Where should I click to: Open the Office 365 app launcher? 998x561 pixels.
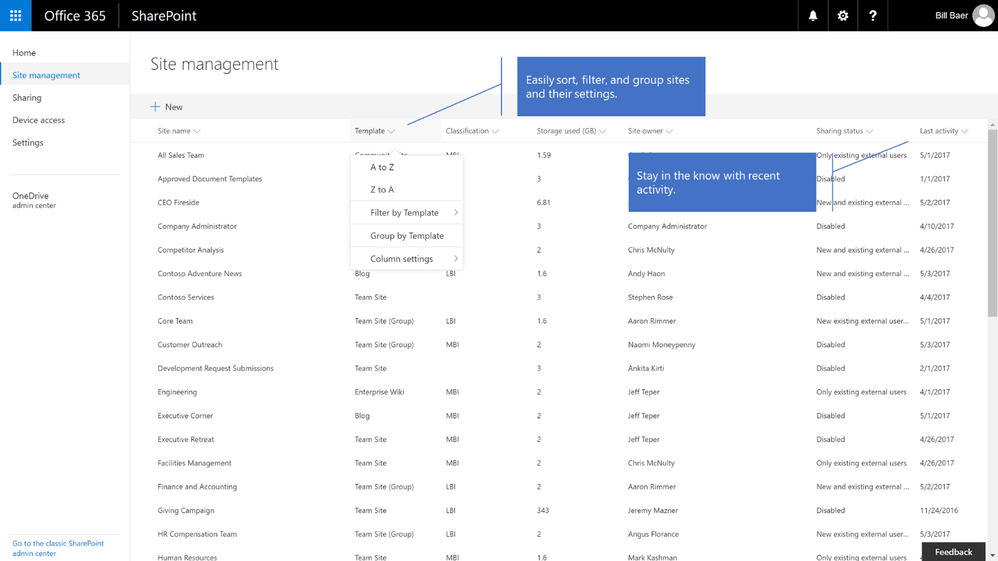15,15
